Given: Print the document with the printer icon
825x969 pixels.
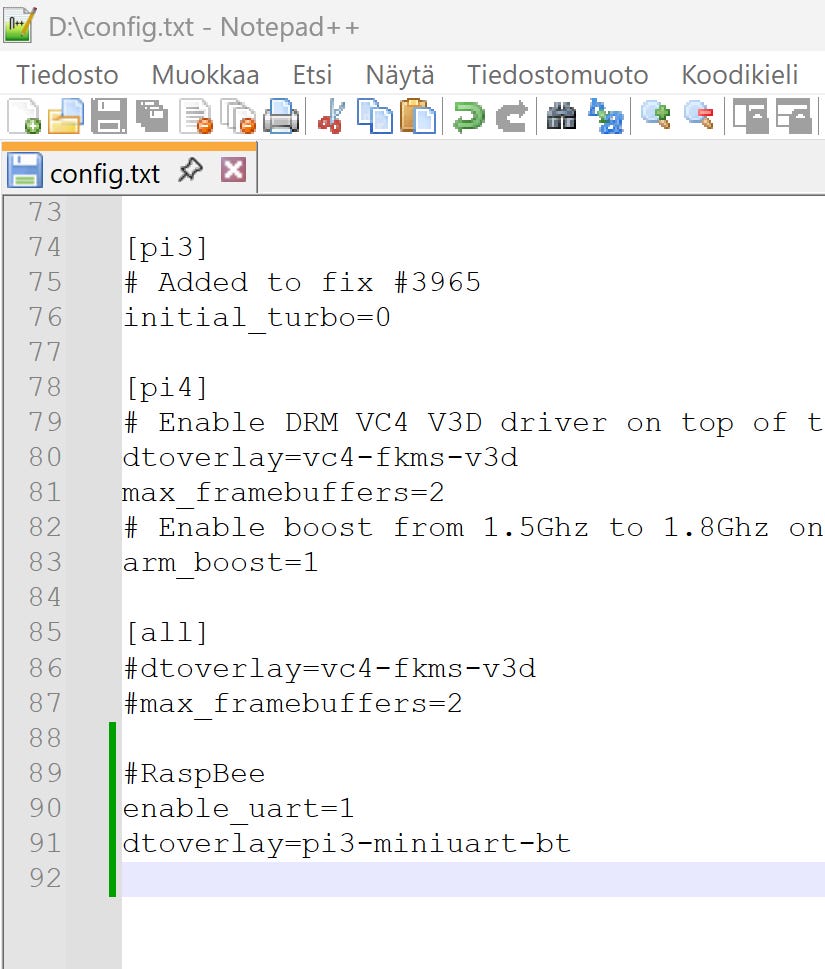Looking at the screenshot, I should tap(281, 116).
